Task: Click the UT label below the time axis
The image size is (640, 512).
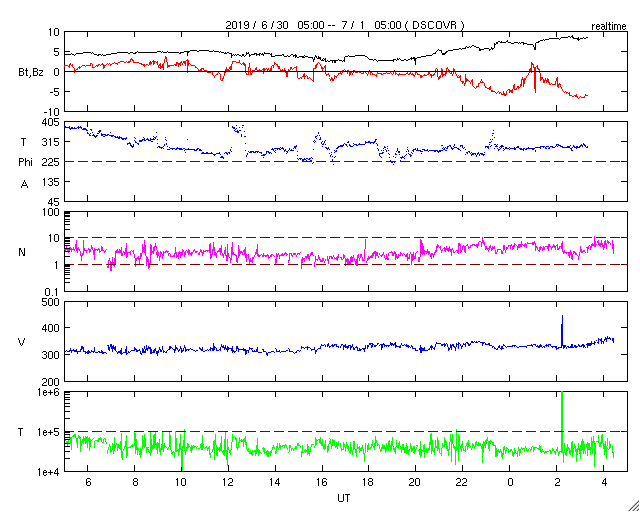Action: click(344, 497)
